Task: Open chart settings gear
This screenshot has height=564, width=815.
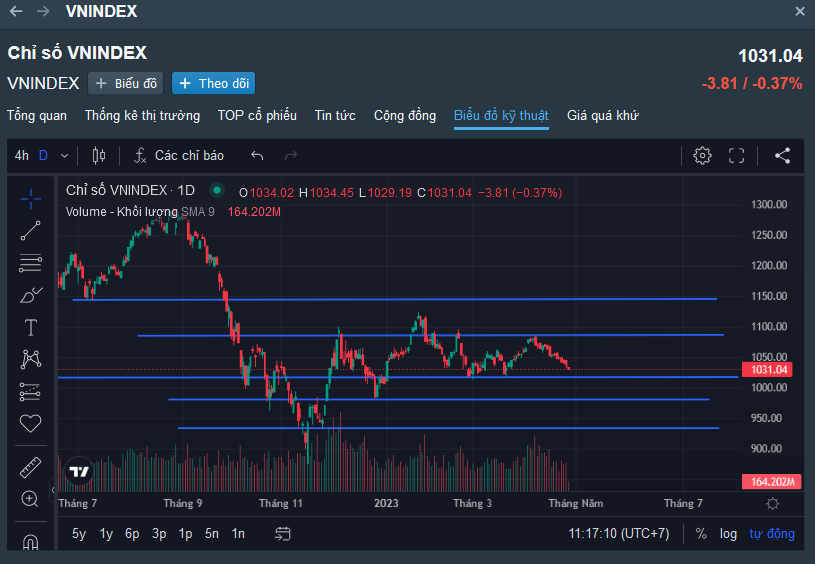Action: click(x=702, y=155)
